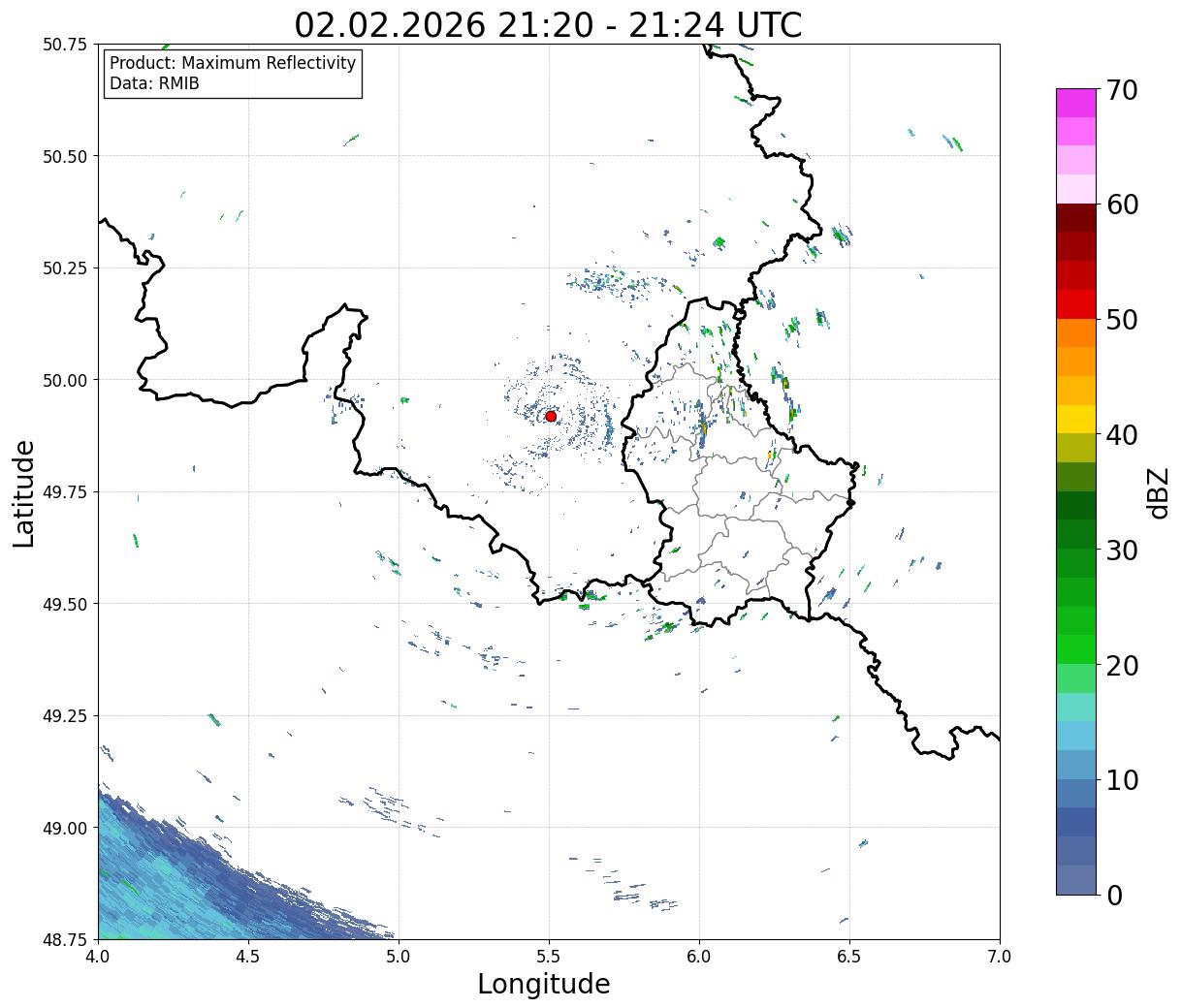Viewport: 1182px width, 1008px height.
Task: Click the latitude tick label 50.25
Action: [65, 268]
